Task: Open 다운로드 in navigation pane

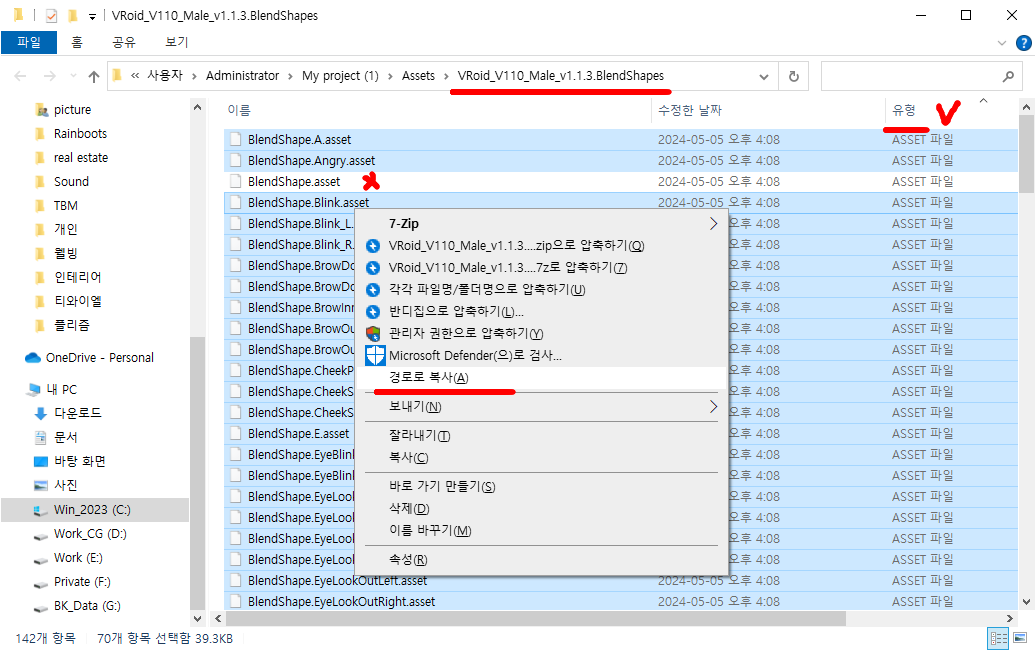Action: [77, 413]
